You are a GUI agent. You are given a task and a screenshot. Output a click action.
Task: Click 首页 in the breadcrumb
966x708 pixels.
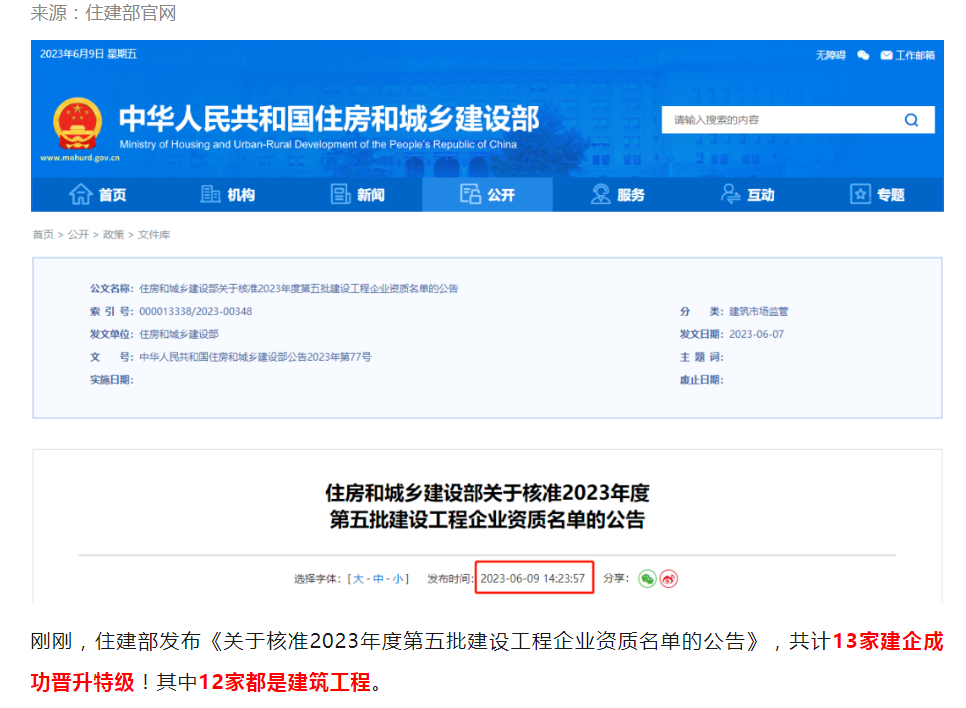[43, 234]
